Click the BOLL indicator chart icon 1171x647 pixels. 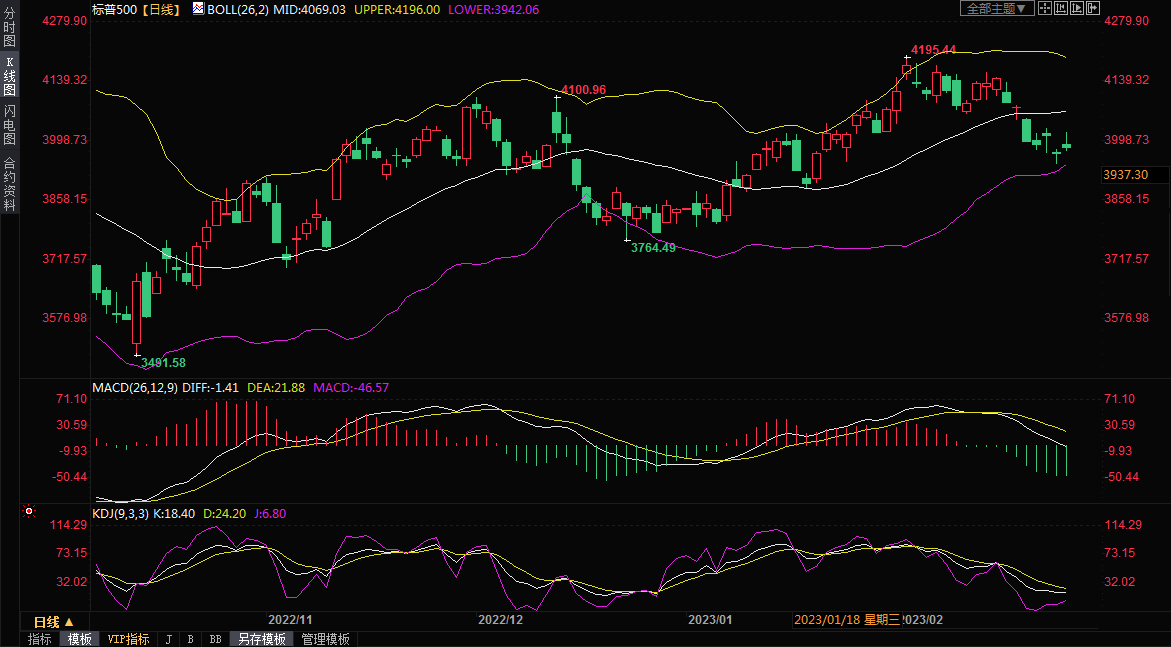tap(198, 9)
